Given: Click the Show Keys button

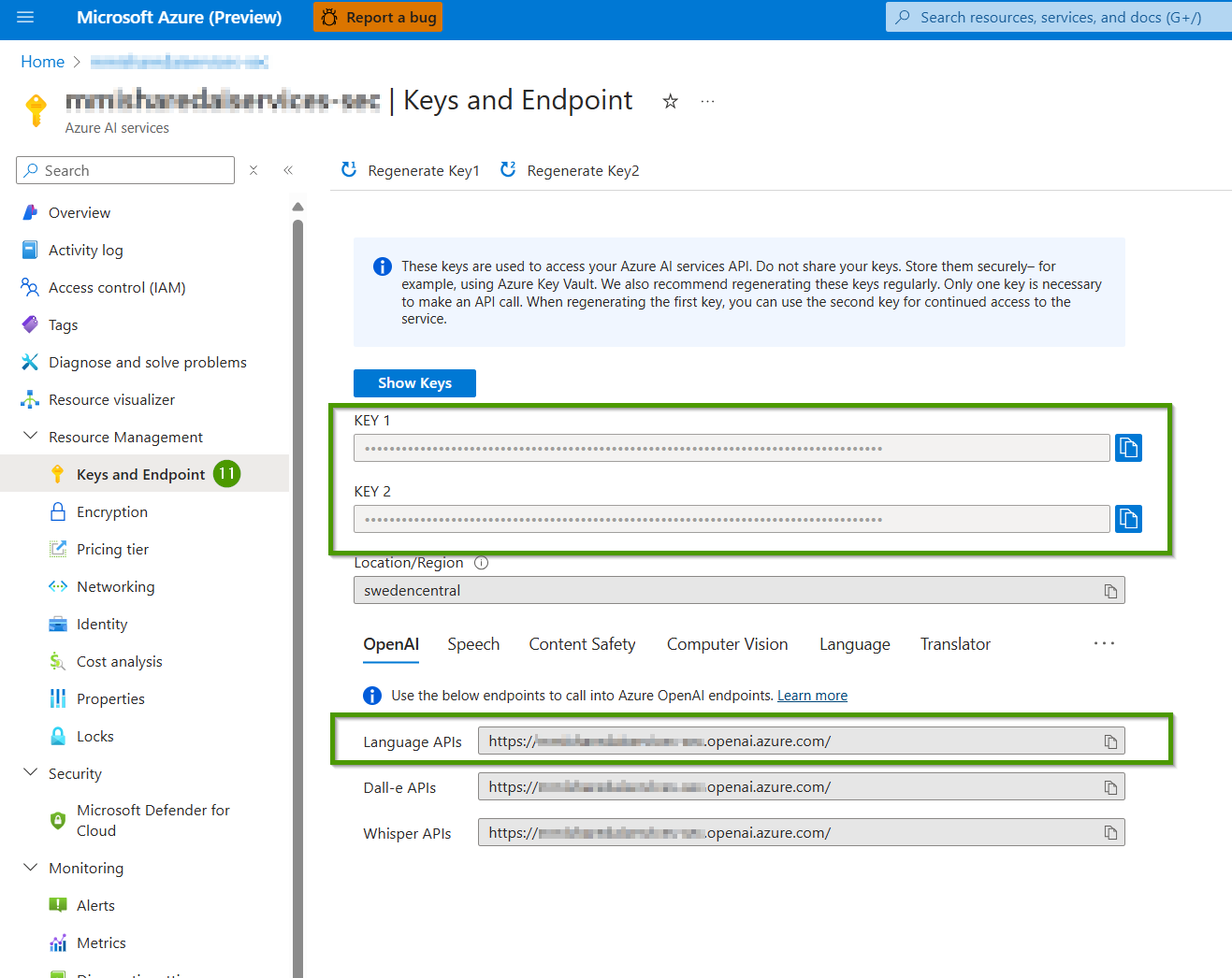Looking at the screenshot, I should click(x=414, y=383).
